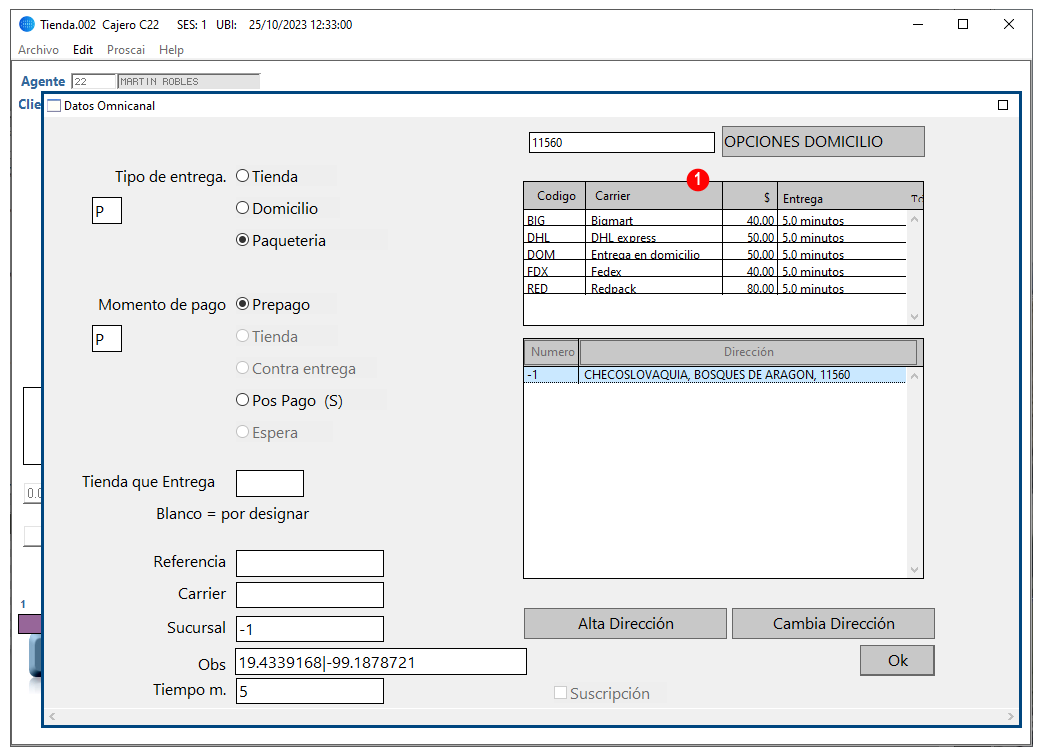Choose the Pos Pago (S) option

[243, 401]
